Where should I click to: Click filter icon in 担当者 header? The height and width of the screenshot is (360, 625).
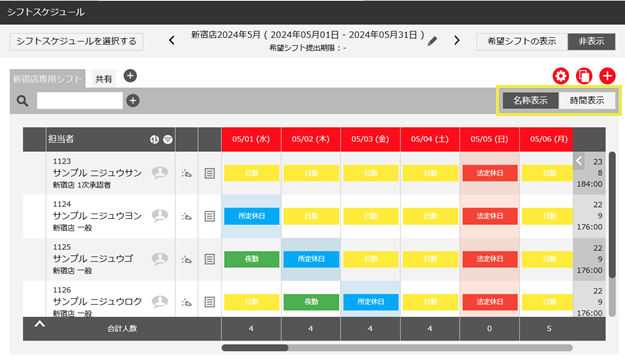tap(168, 139)
